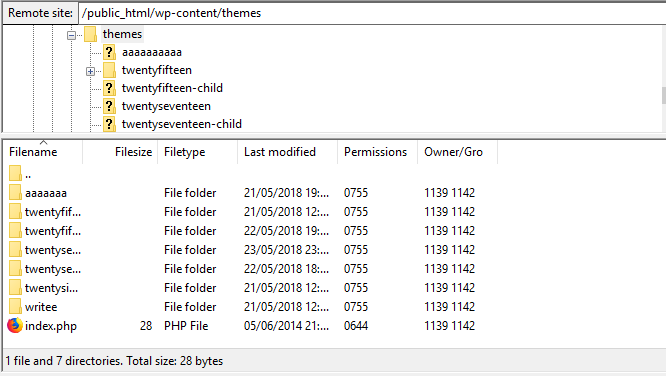This screenshot has height=376, width=666.
Task: Sort by Permissions column header
Action: pyautogui.click(x=378, y=152)
